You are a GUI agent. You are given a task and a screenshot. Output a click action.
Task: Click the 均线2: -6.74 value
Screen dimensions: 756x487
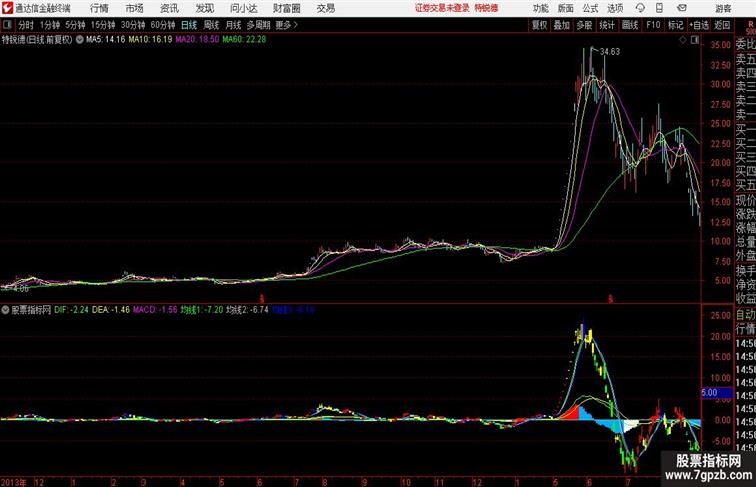(247, 310)
